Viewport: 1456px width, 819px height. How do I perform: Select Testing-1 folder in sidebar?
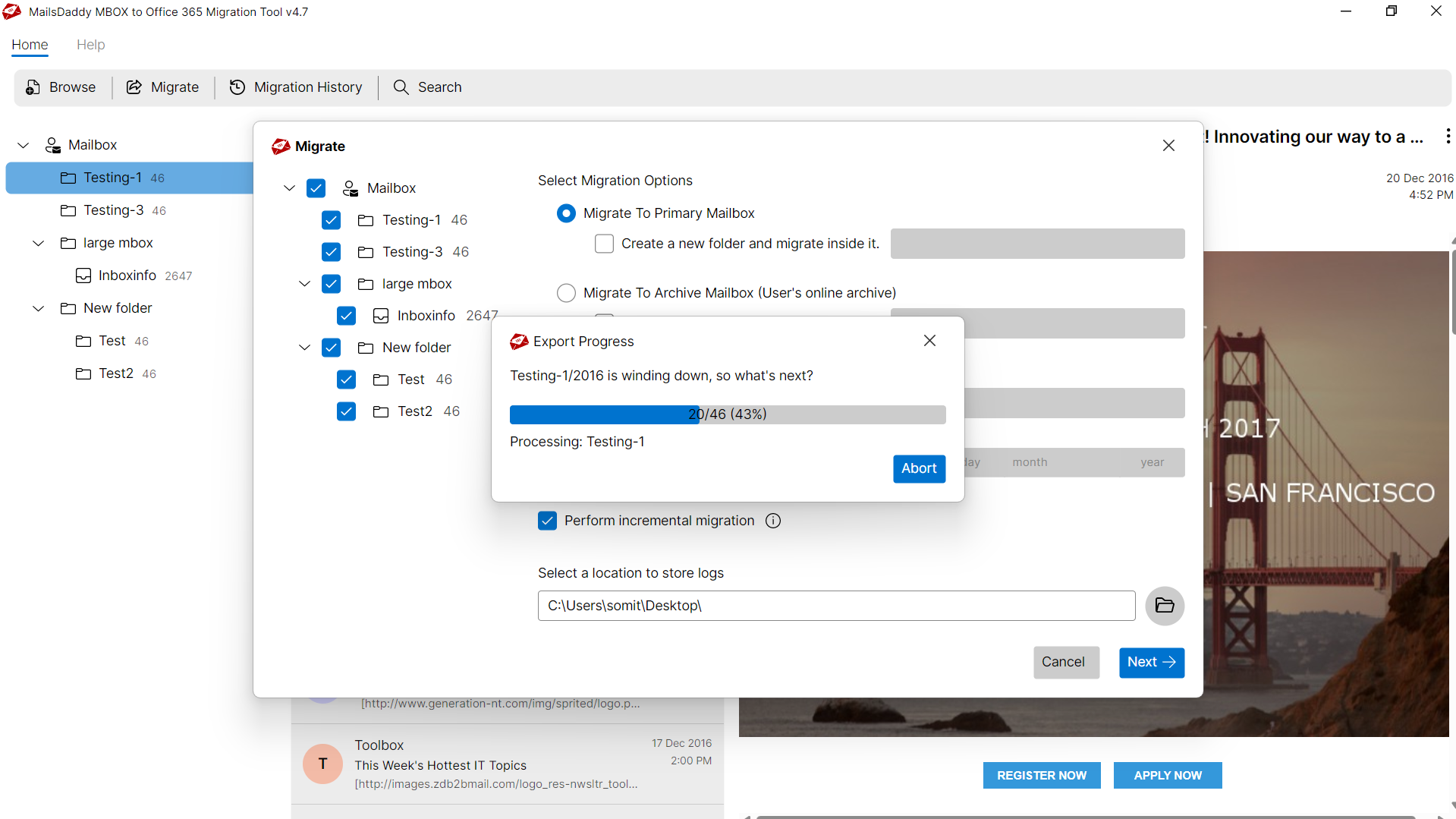click(x=129, y=178)
